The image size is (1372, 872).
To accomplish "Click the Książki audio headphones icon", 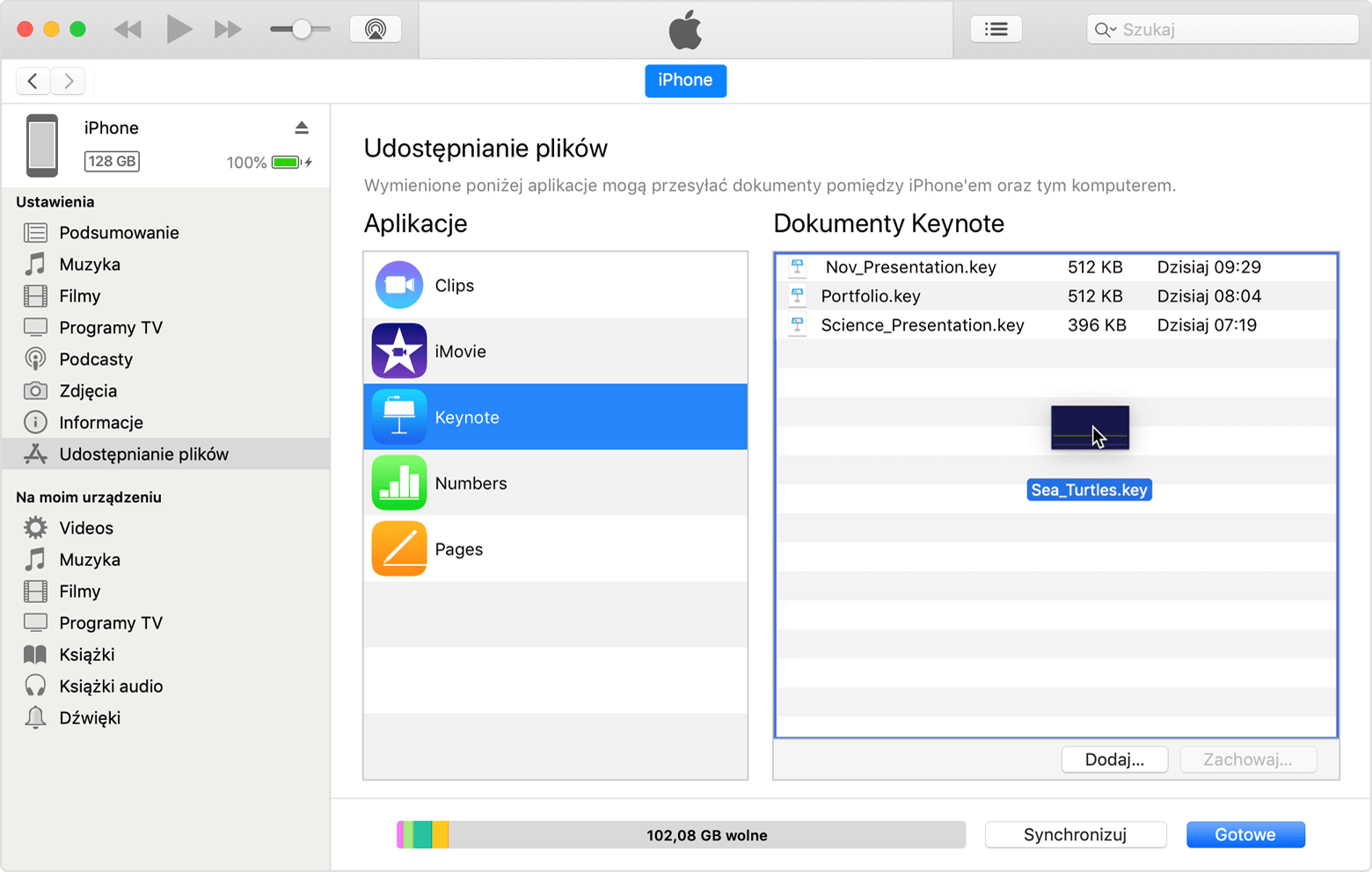I will [35, 687].
